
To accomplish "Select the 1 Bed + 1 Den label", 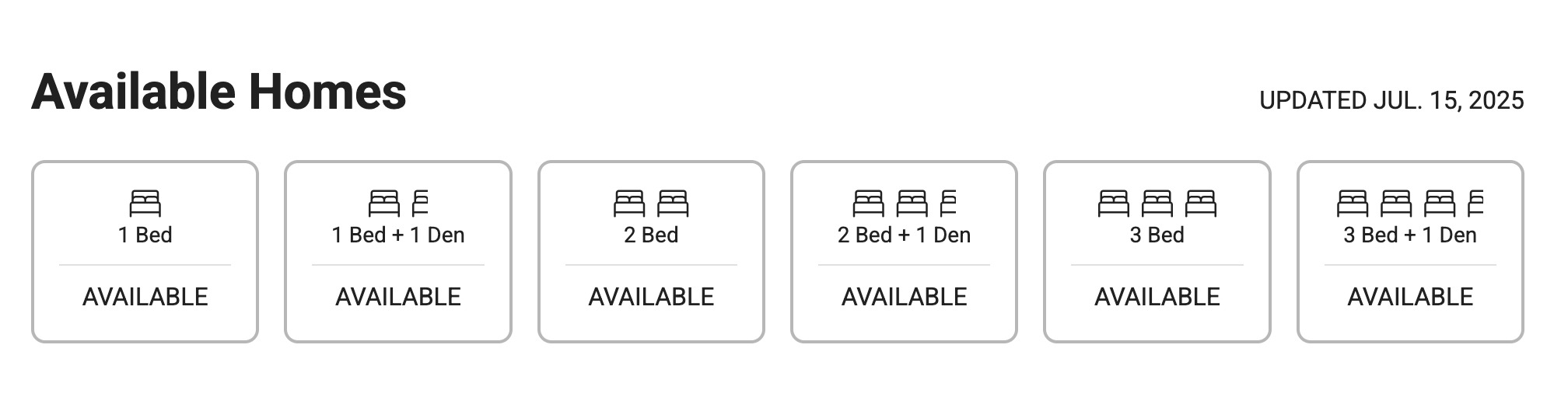I will [x=398, y=235].
